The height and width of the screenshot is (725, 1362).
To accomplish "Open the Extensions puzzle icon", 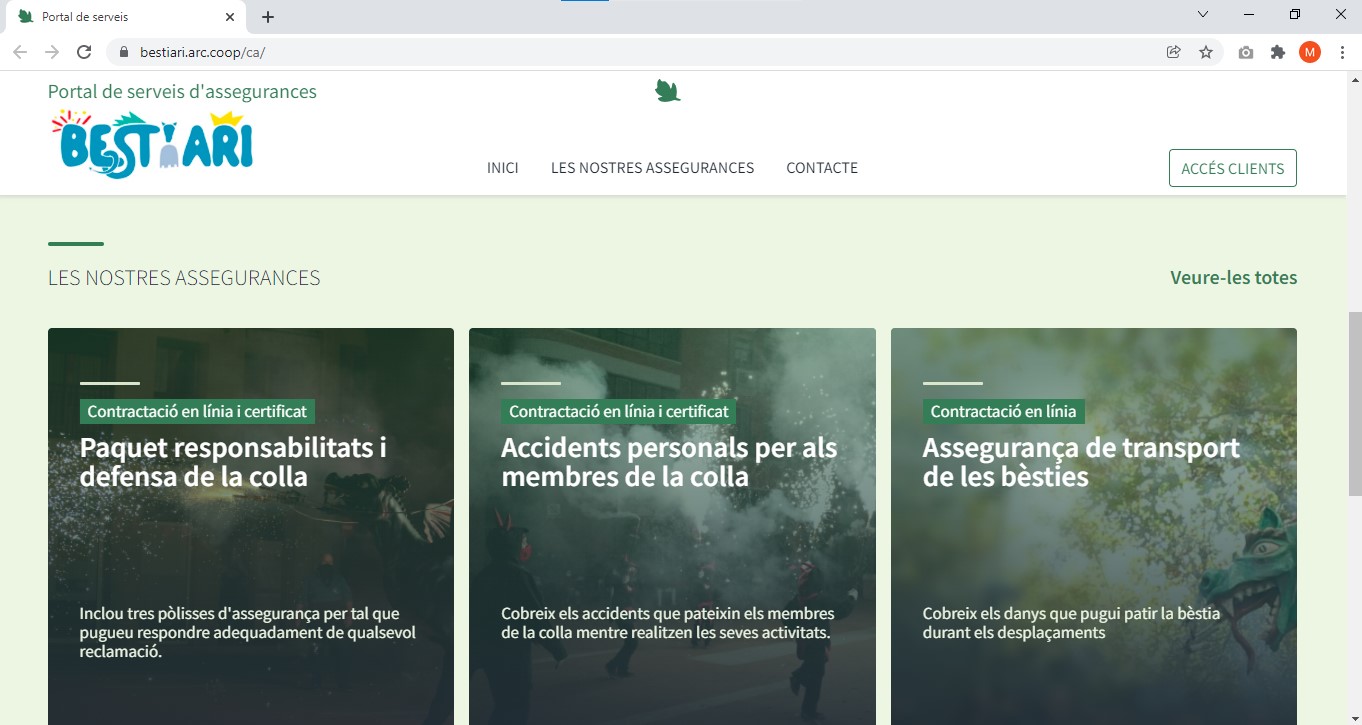I will 1277,52.
